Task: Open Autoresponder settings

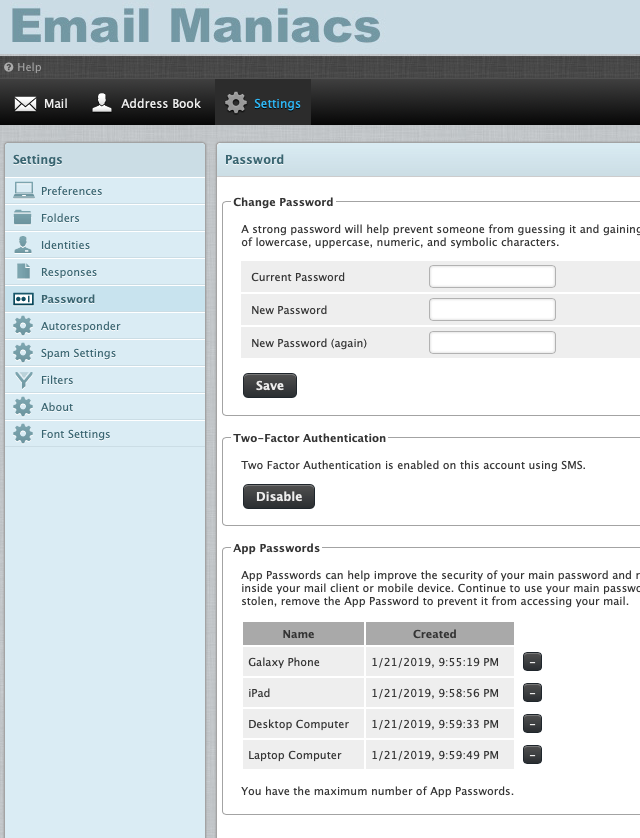Action: (105, 325)
